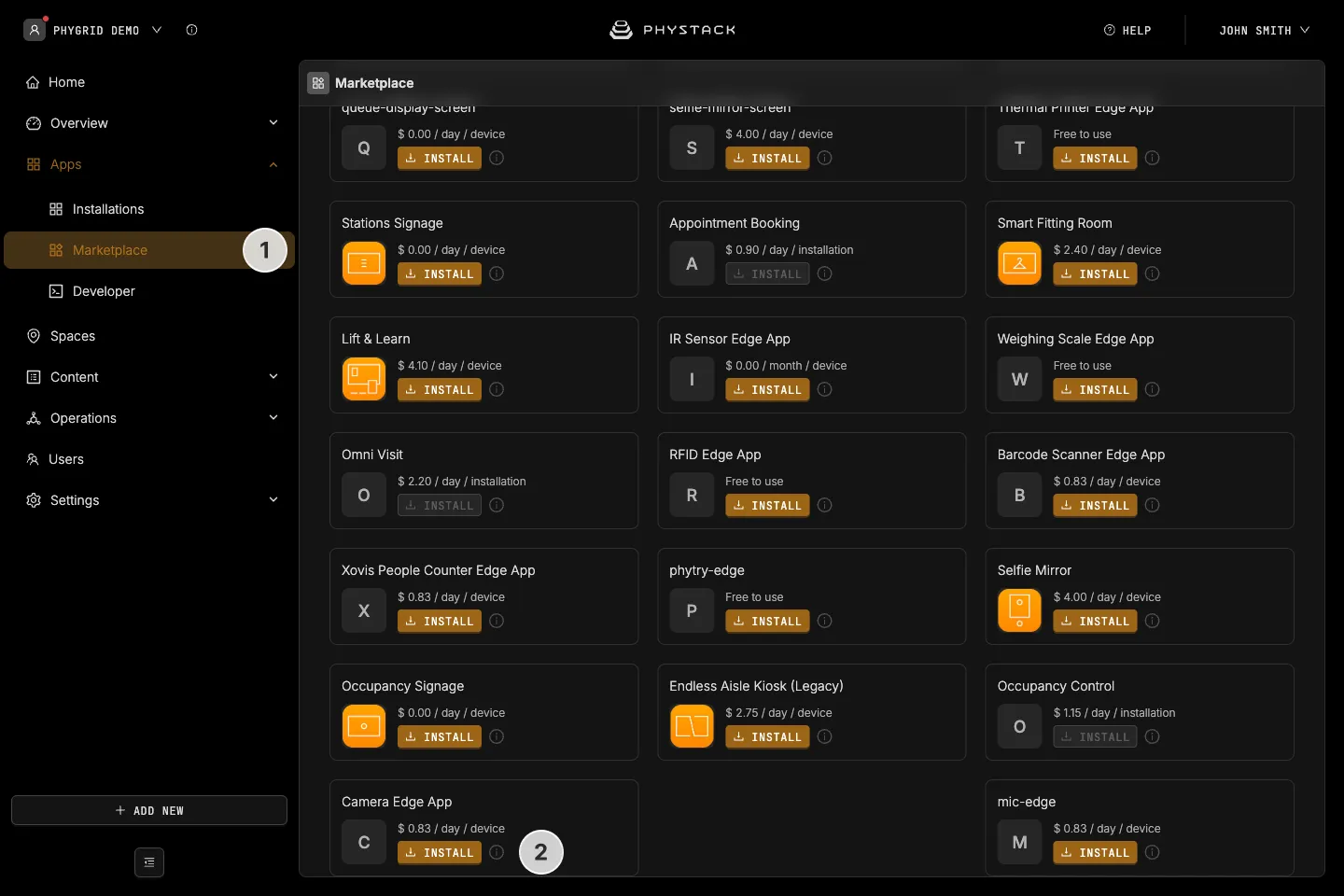Click the Occupancy Control app title
Viewport: 1344px width, 896px height.
pos(1056,686)
